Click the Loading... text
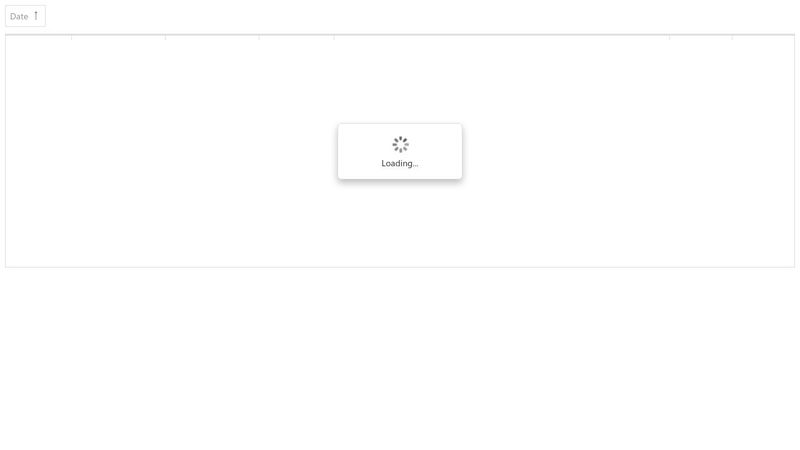Viewport: 800px width, 450px height. (399, 163)
